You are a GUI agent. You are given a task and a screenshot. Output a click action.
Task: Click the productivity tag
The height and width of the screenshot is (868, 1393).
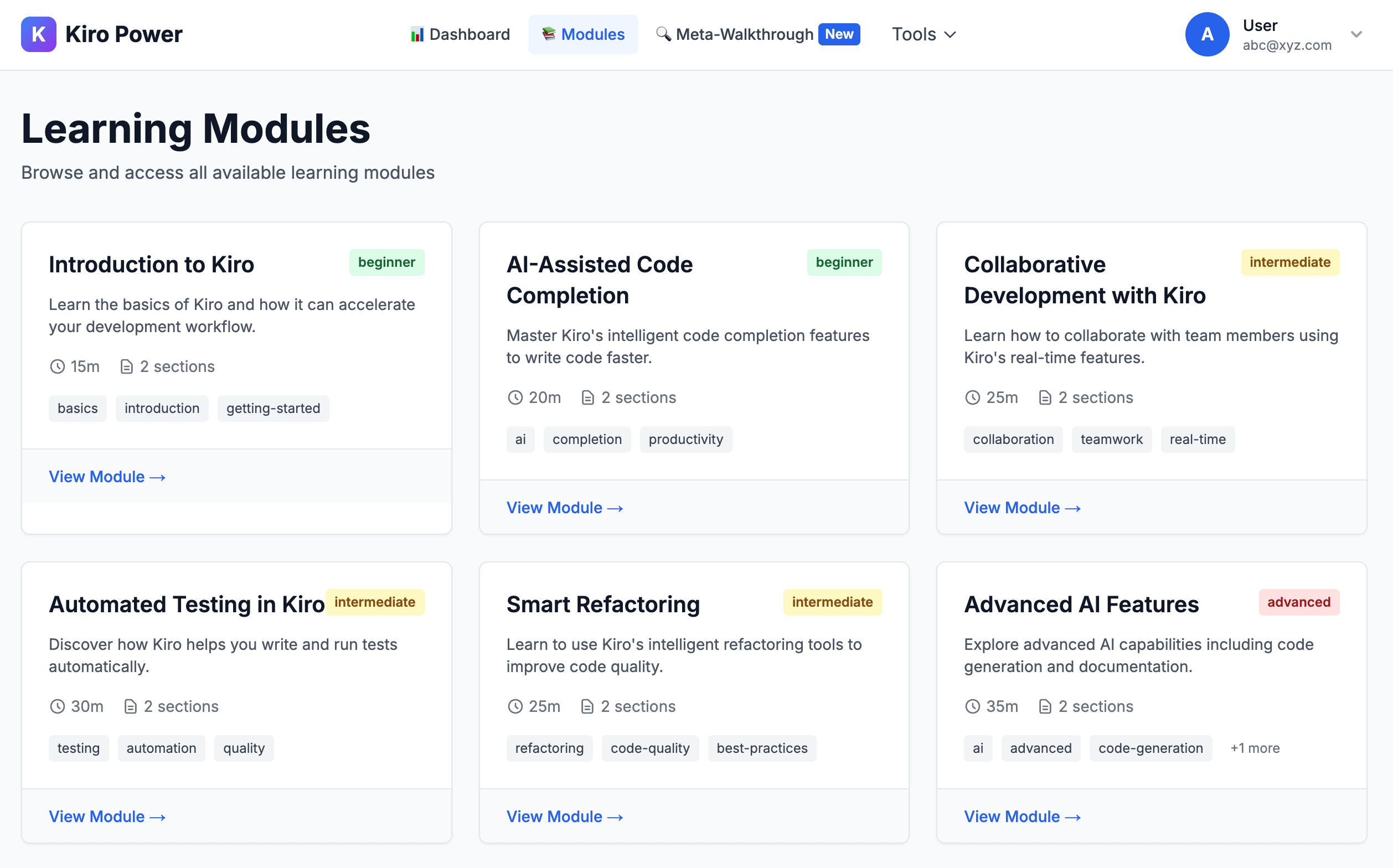(685, 439)
